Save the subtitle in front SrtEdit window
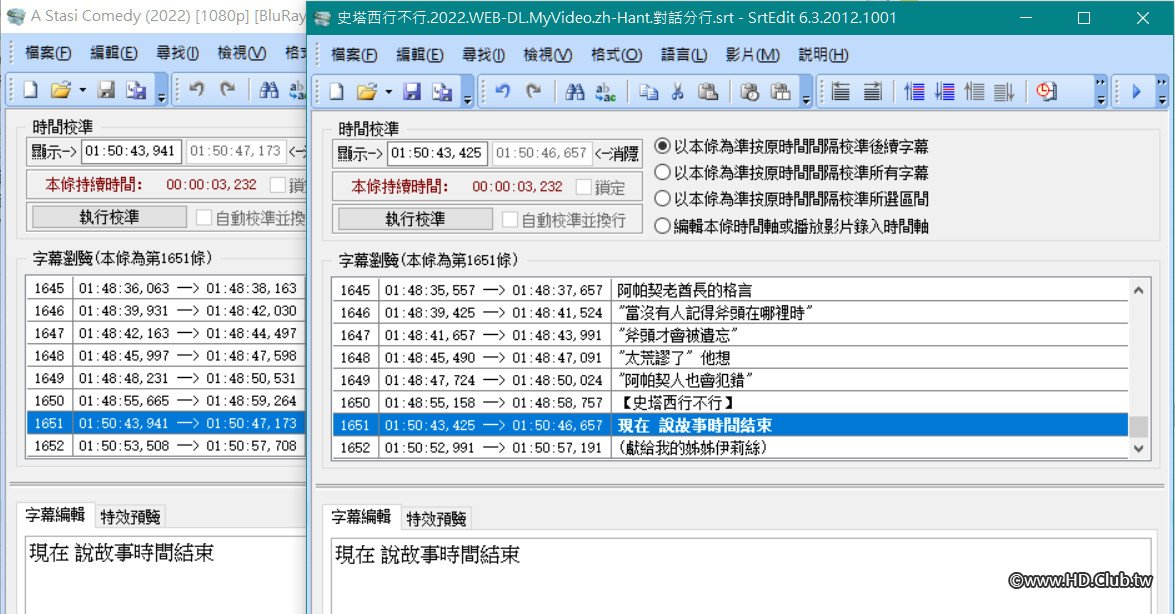 tap(411, 91)
